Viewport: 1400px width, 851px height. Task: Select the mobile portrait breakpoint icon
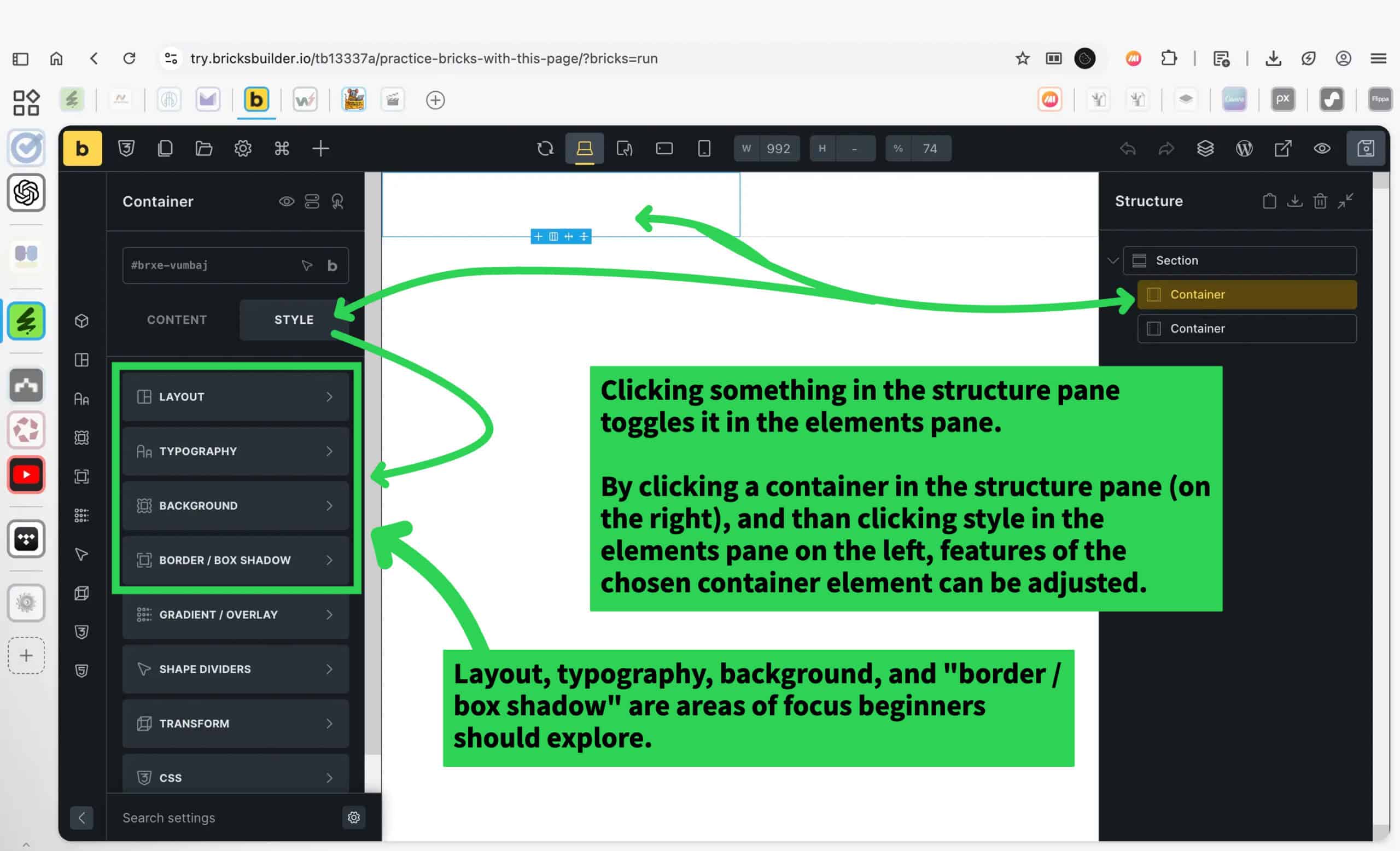704,148
